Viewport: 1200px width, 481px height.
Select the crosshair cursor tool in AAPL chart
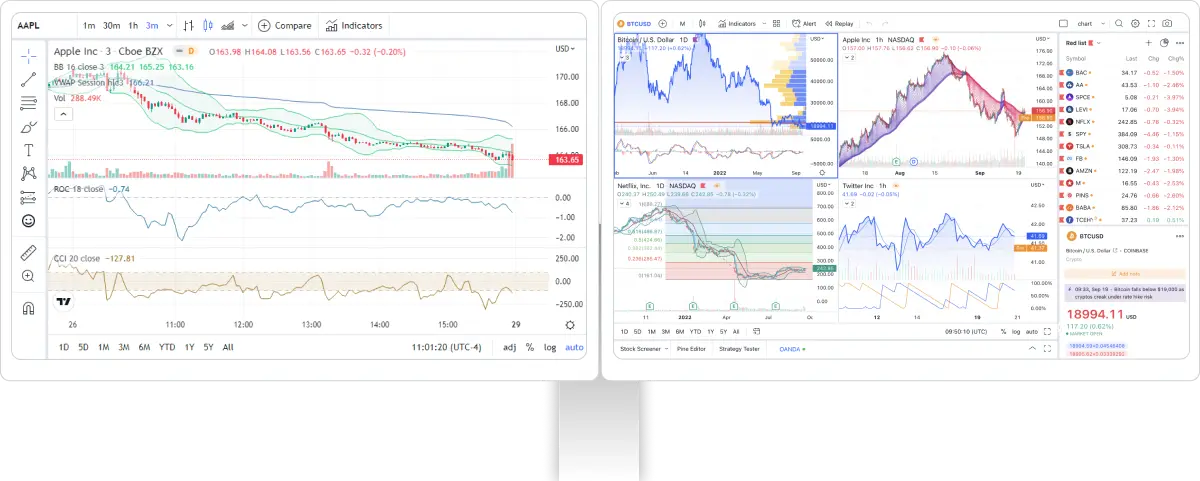tap(29, 55)
